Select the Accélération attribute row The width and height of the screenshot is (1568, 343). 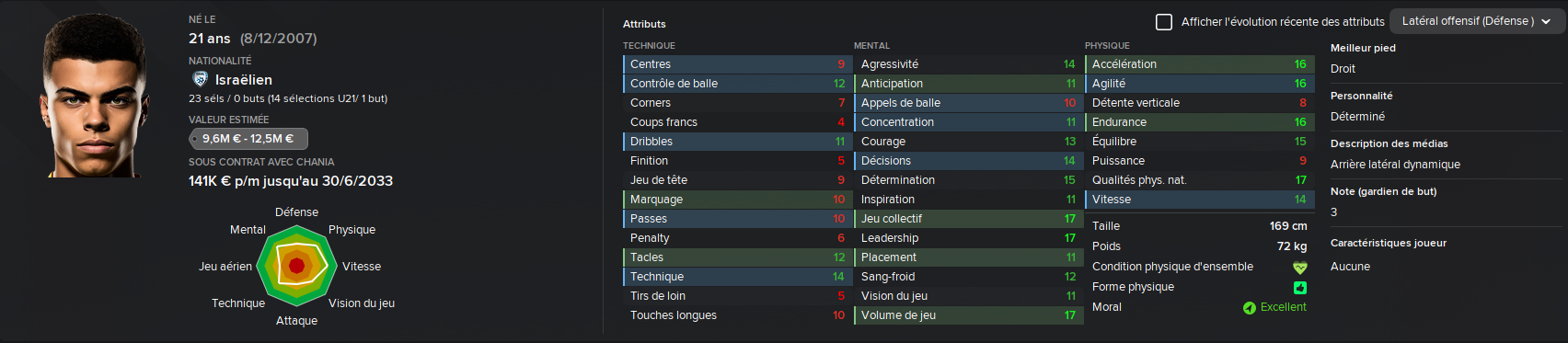click(1197, 64)
